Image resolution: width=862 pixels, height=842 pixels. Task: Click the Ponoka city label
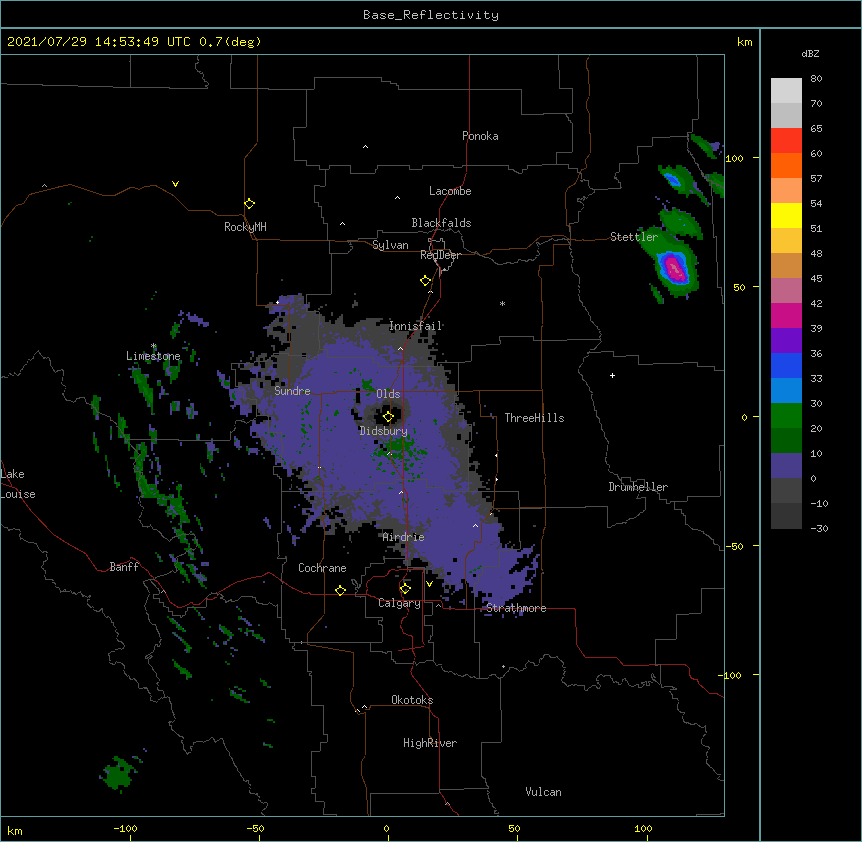(480, 136)
